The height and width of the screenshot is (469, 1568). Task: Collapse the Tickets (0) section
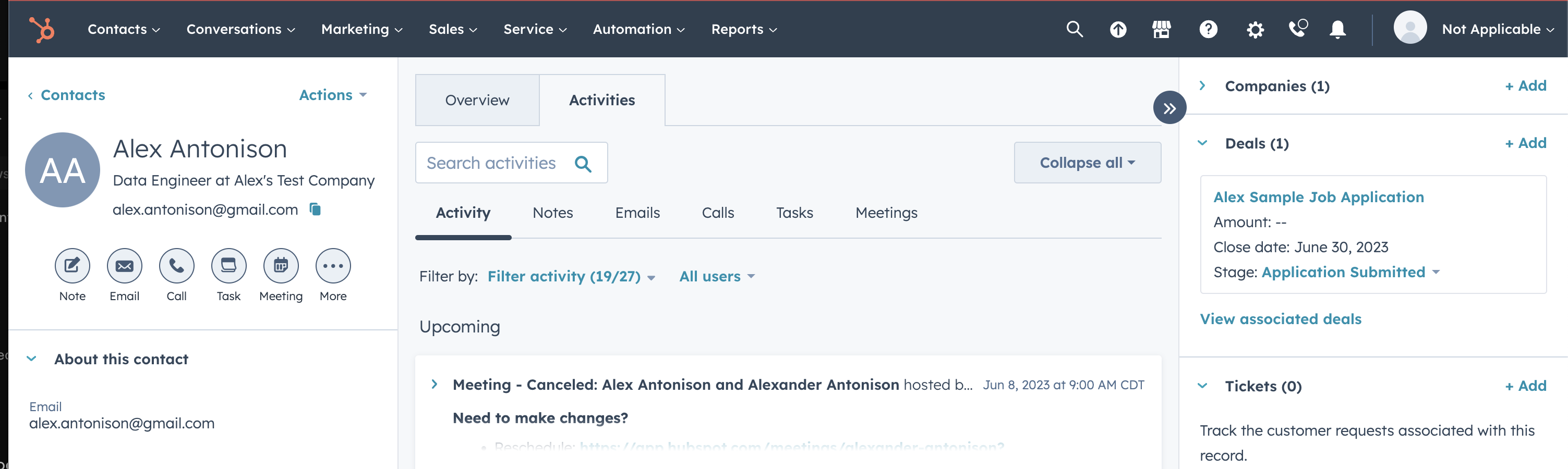[1202, 386]
